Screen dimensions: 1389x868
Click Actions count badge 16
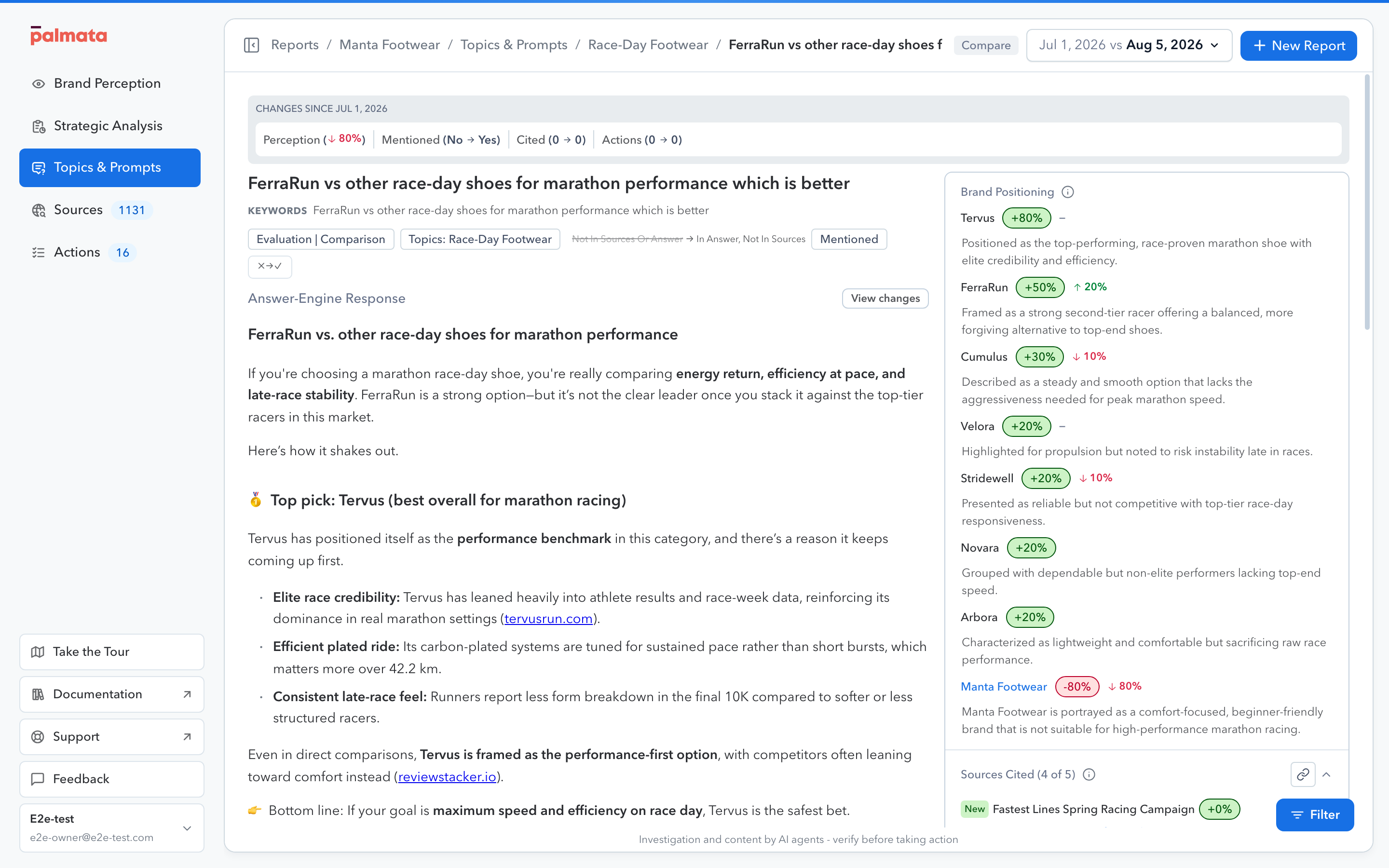(122, 253)
